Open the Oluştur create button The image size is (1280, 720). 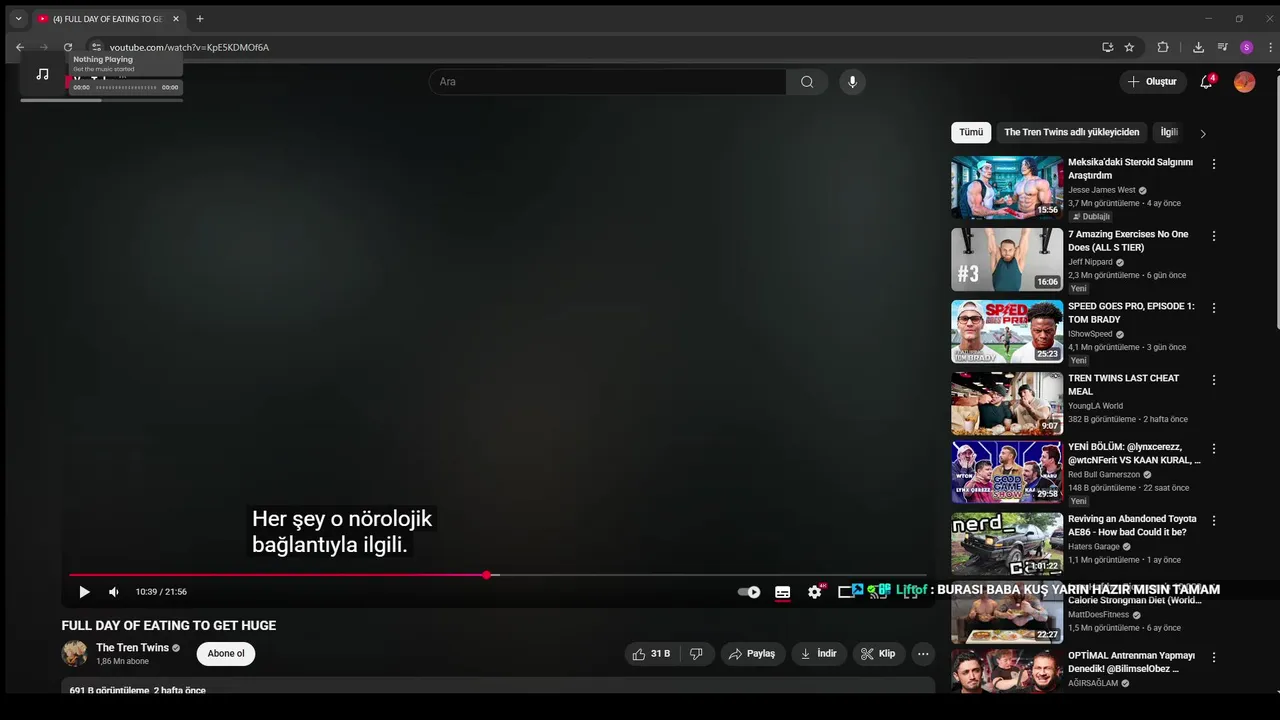pyautogui.click(x=1153, y=82)
